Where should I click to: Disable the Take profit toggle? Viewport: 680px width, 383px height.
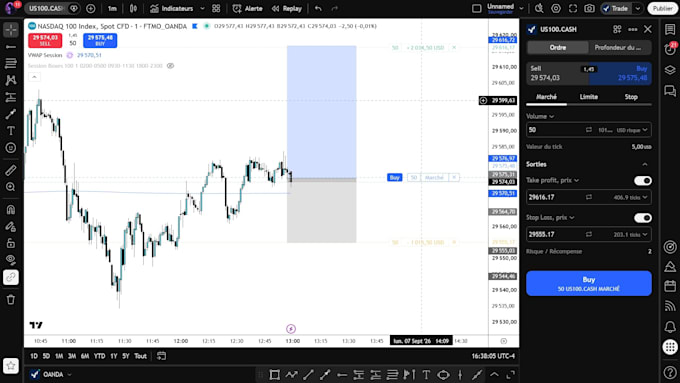click(x=643, y=180)
